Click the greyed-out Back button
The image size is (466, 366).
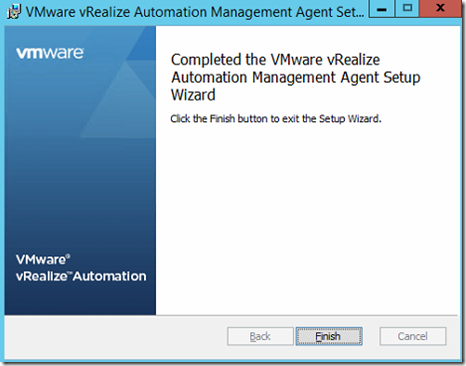260,336
